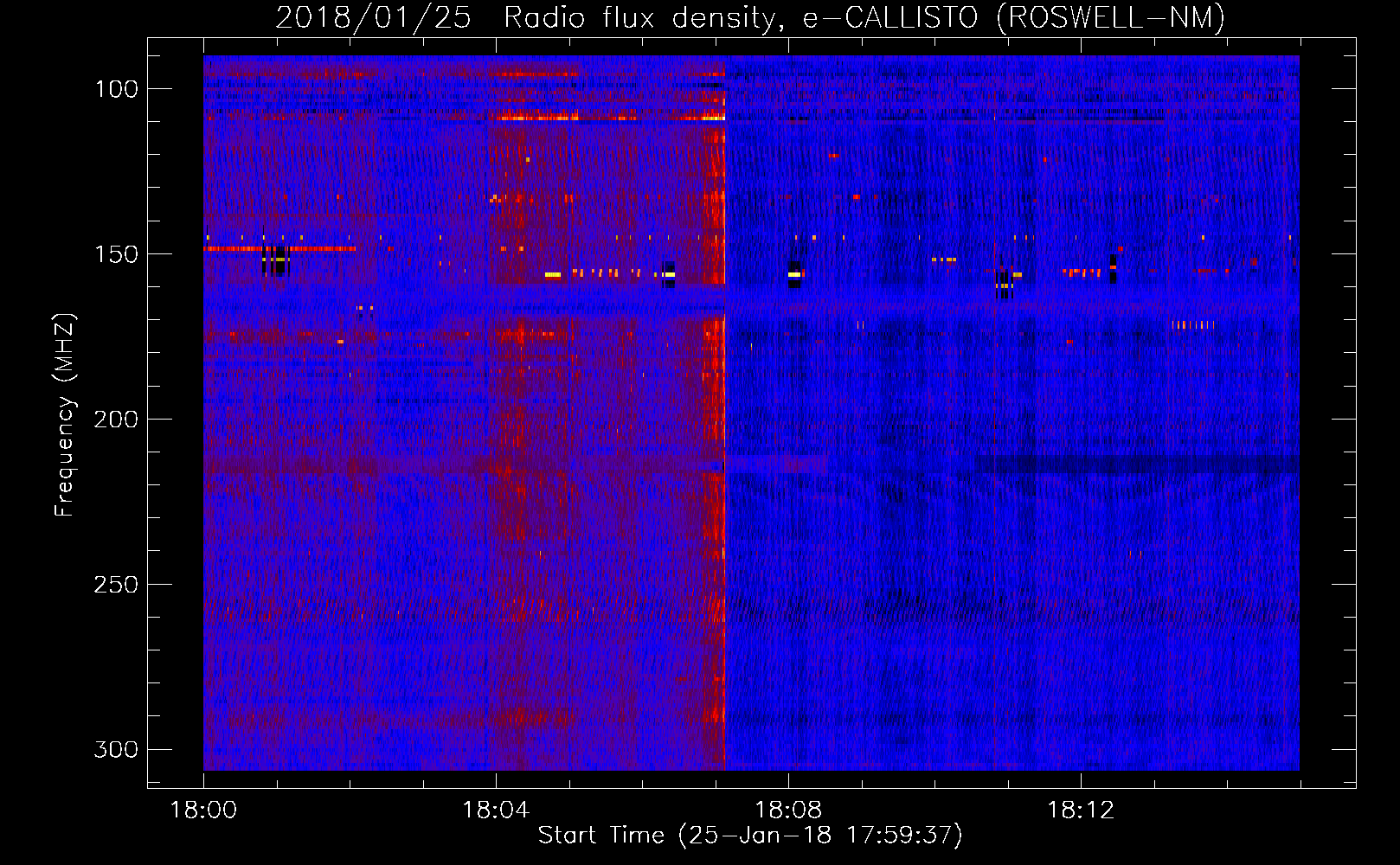Click the 300 frequency tick label
Image resolution: width=1400 pixels, height=865 pixels.
click(116, 749)
